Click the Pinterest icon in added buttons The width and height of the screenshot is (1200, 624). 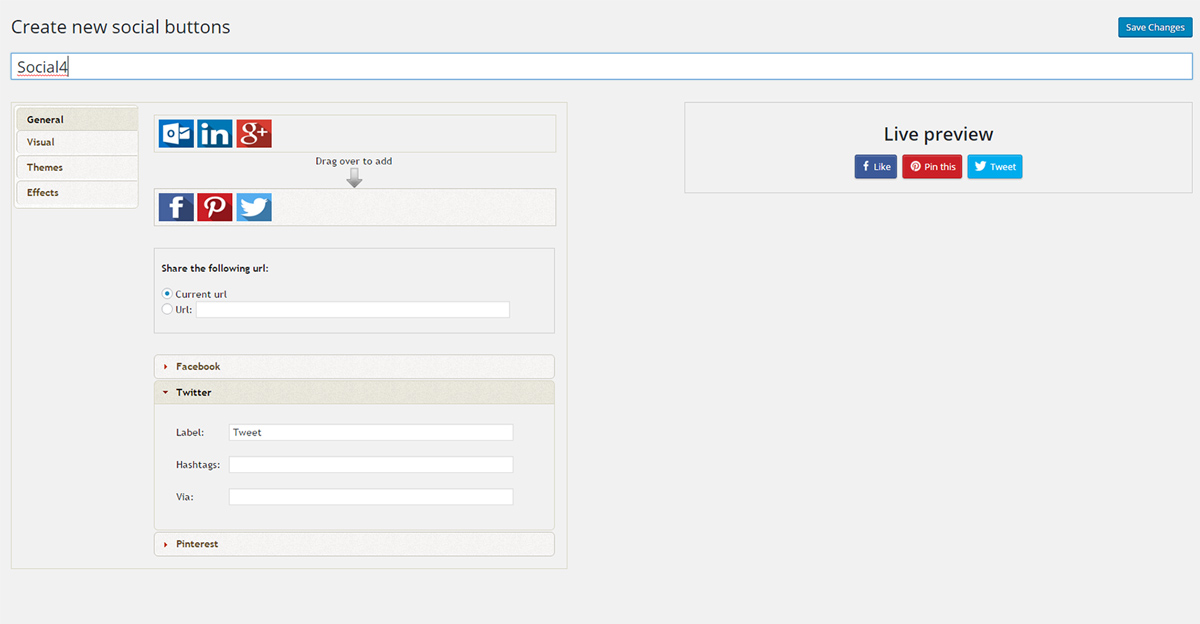pyautogui.click(x=215, y=207)
